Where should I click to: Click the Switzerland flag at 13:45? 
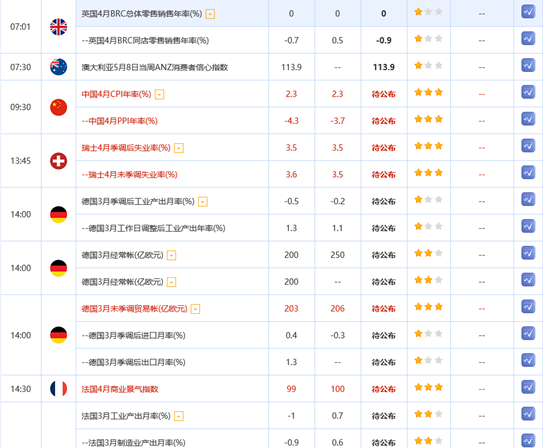coord(59,161)
